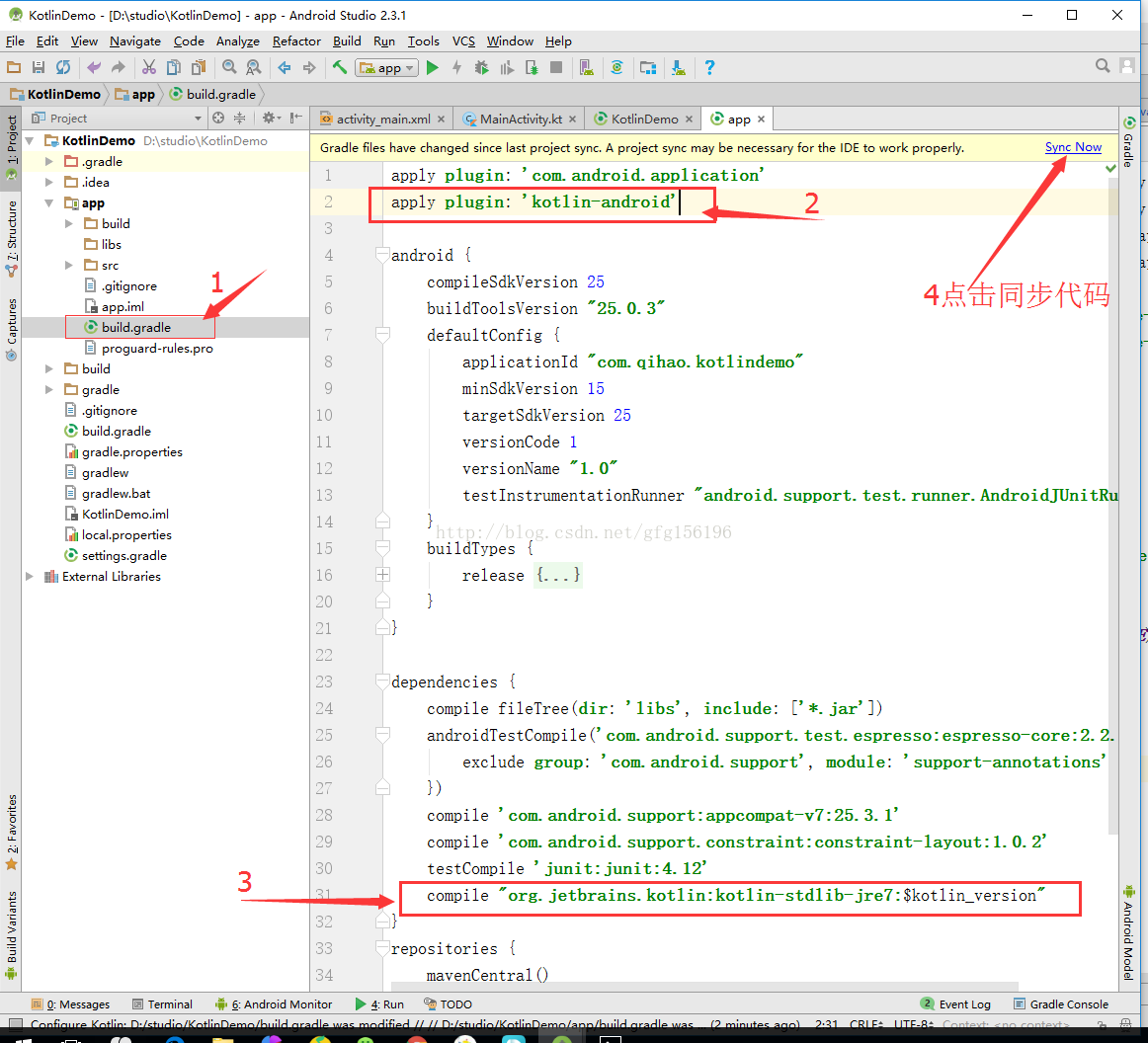
Task: Run the app with green play button
Action: (x=432, y=67)
